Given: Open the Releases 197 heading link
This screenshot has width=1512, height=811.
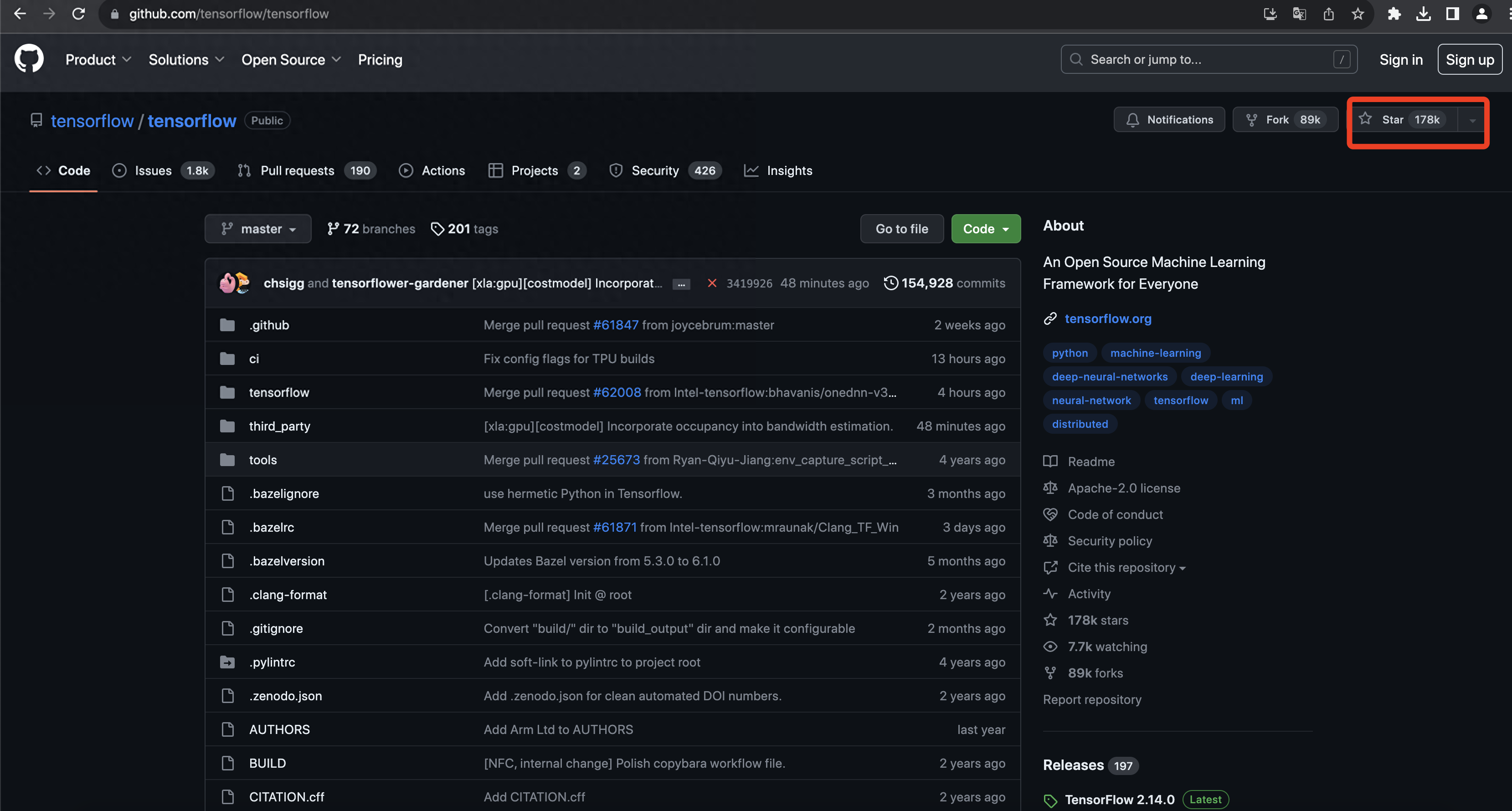Looking at the screenshot, I should (x=1090, y=765).
